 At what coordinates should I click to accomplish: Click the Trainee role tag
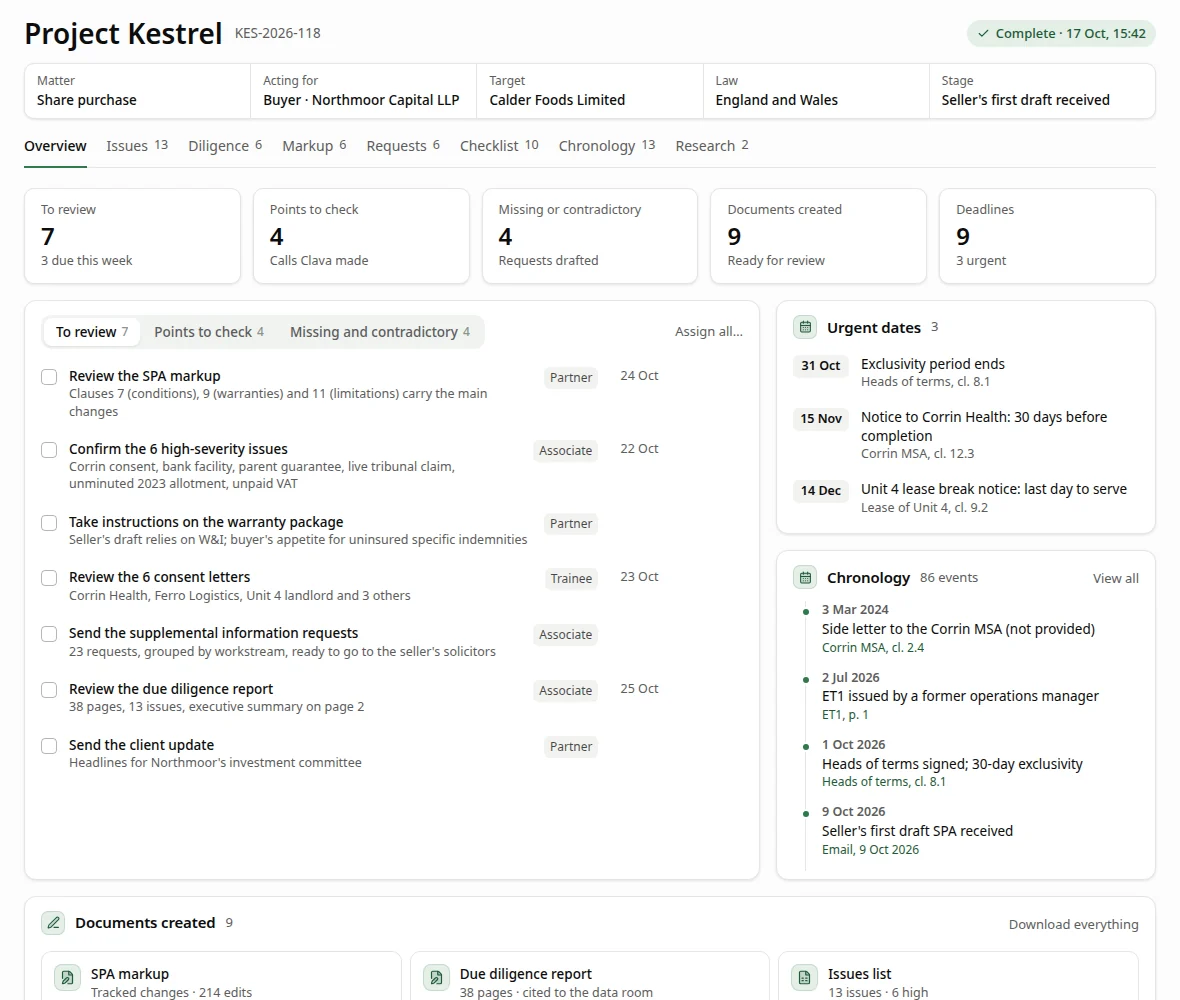[x=571, y=579]
